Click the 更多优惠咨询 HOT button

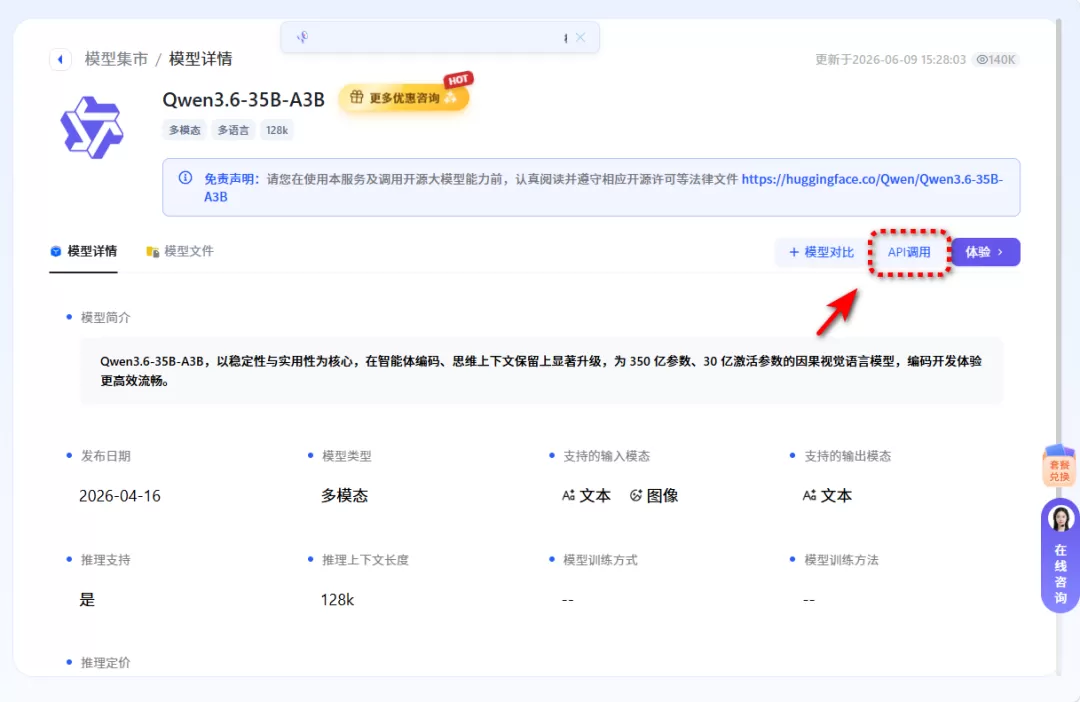coord(404,98)
